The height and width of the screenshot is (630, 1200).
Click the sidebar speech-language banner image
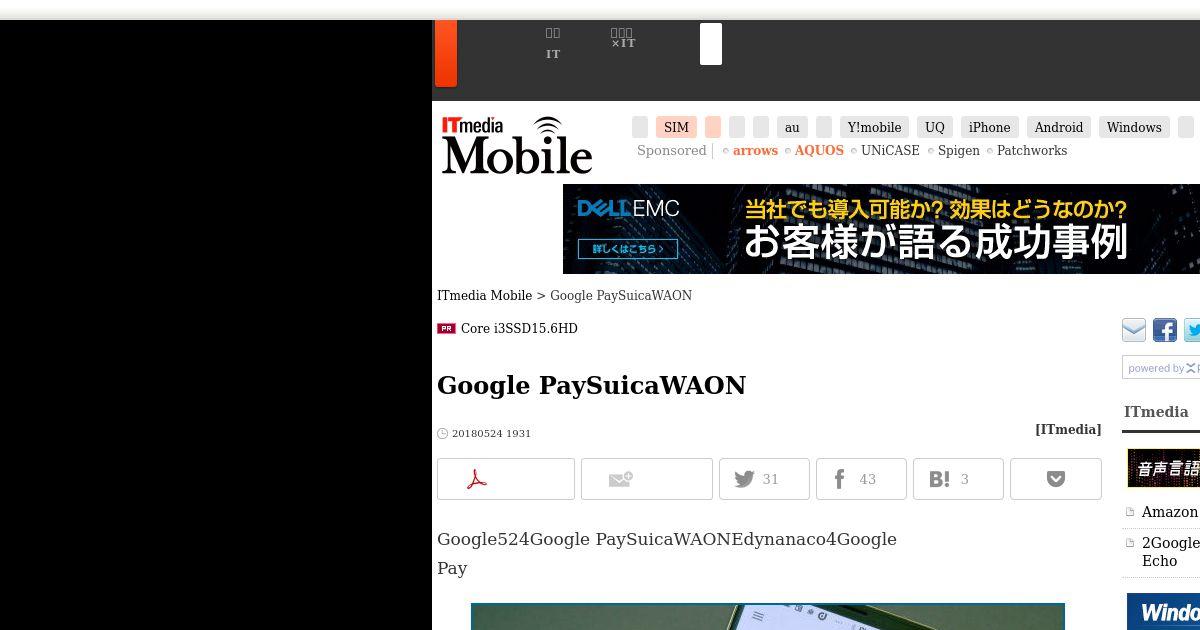pyautogui.click(x=1163, y=468)
